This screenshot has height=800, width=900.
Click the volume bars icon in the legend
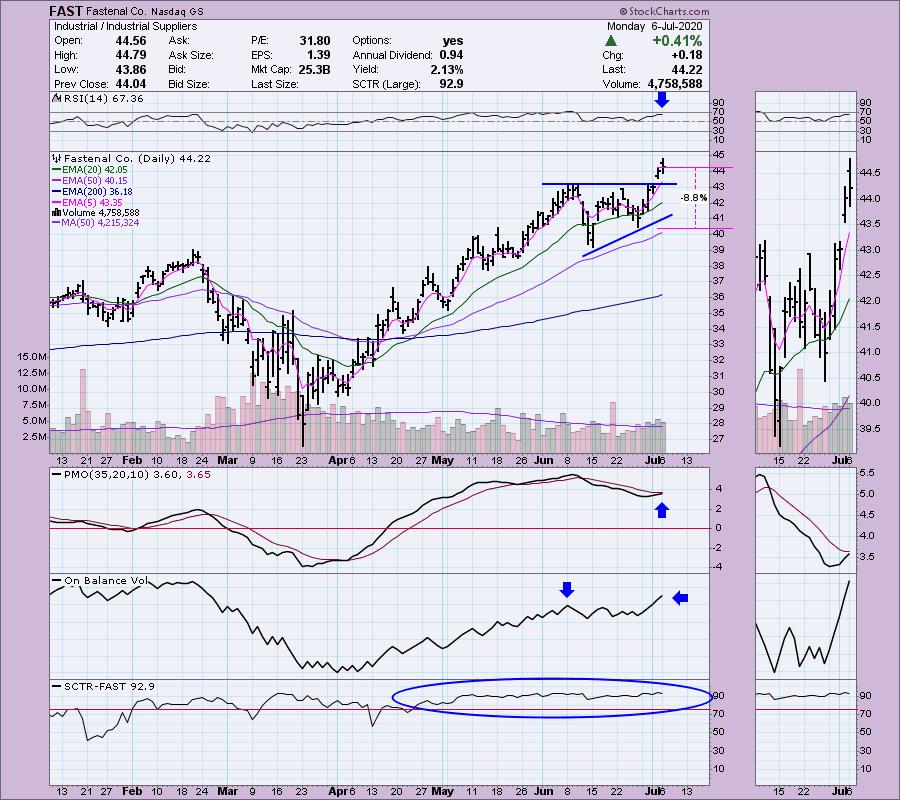coord(57,212)
